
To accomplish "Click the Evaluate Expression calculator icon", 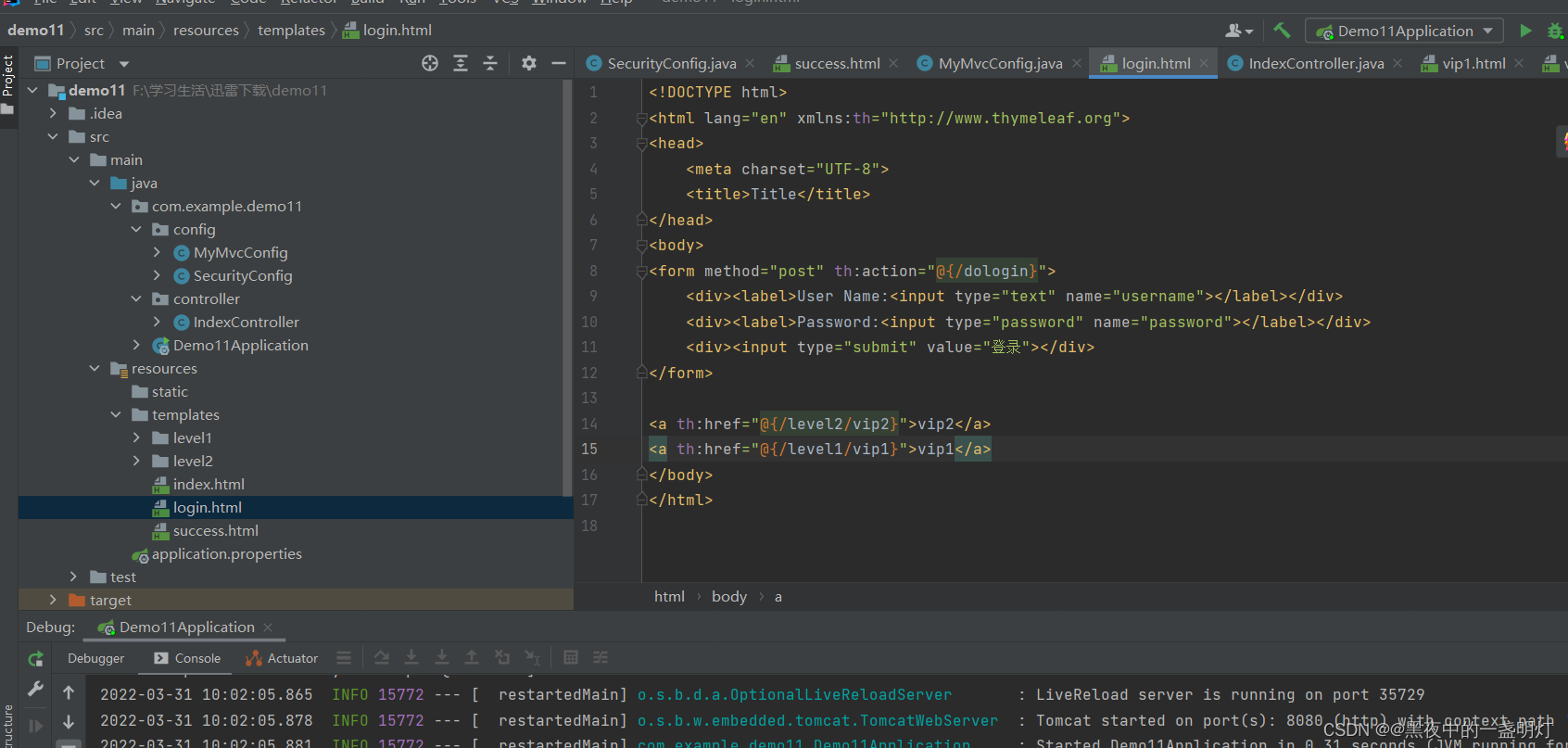I will [x=571, y=657].
